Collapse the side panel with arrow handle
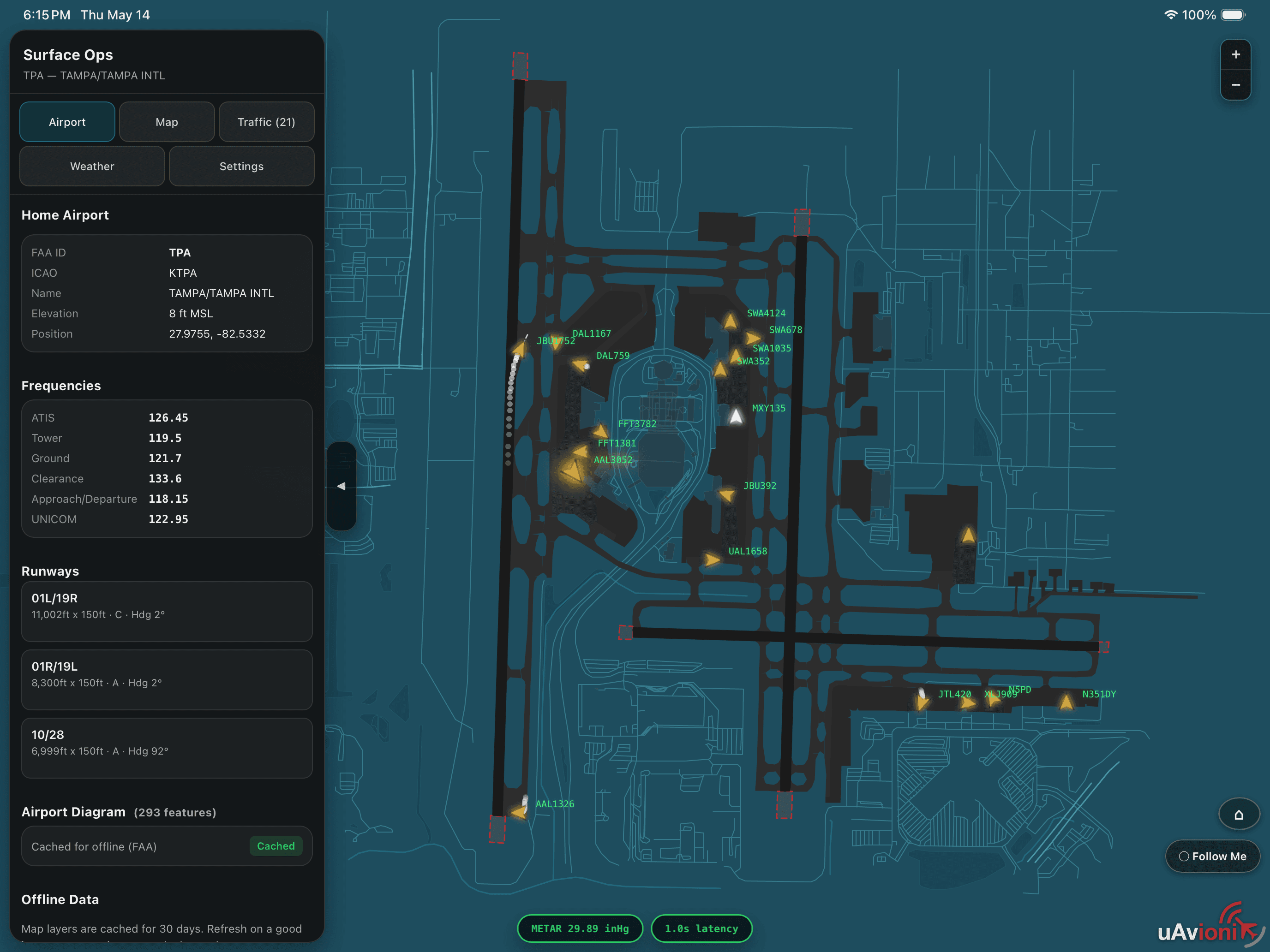1270x952 pixels. pos(341,486)
